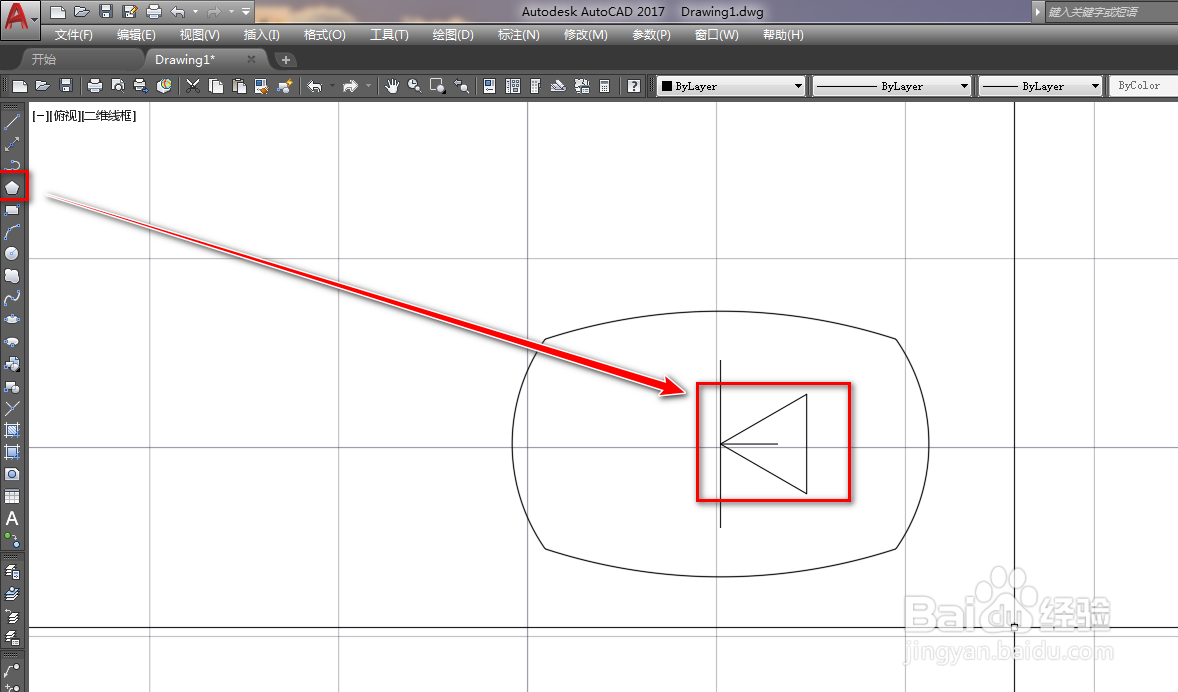
Task: Click the Plot Preview icon
Action: (117, 86)
